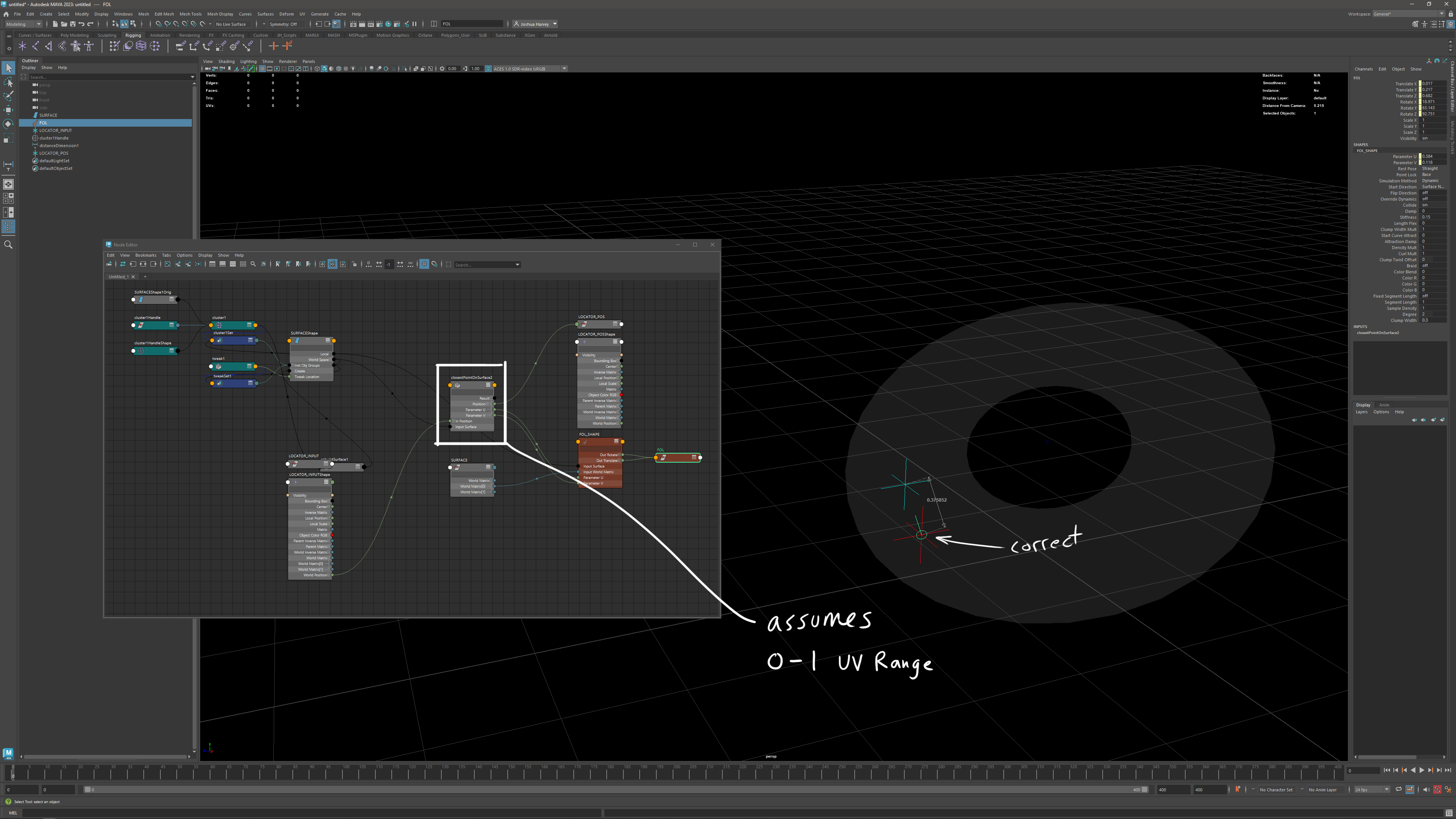Screen dimensions: 1456x819
Task: Select the Move tool in the left toolbox
Action: click(x=8, y=110)
